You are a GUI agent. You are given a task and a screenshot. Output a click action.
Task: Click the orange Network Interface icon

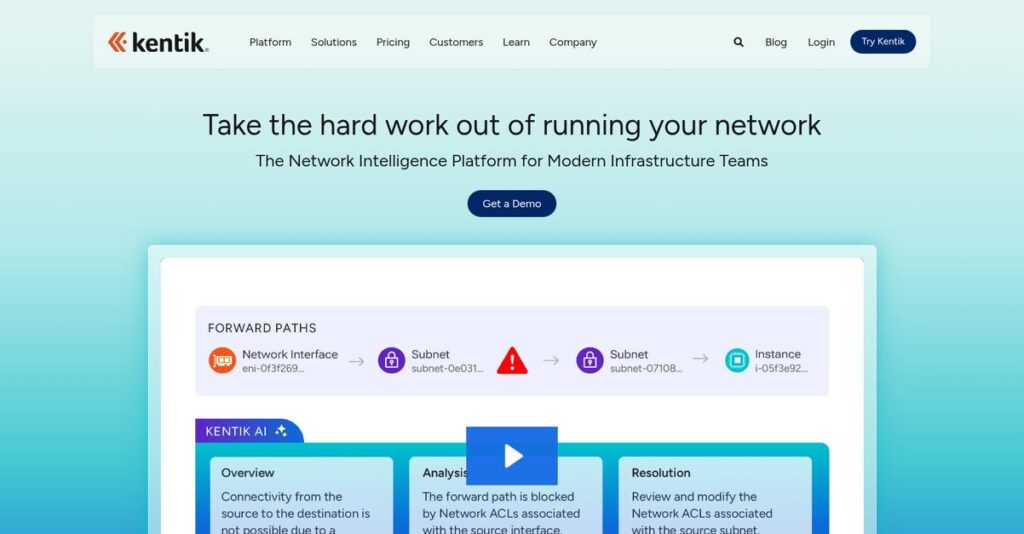tap(222, 360)
